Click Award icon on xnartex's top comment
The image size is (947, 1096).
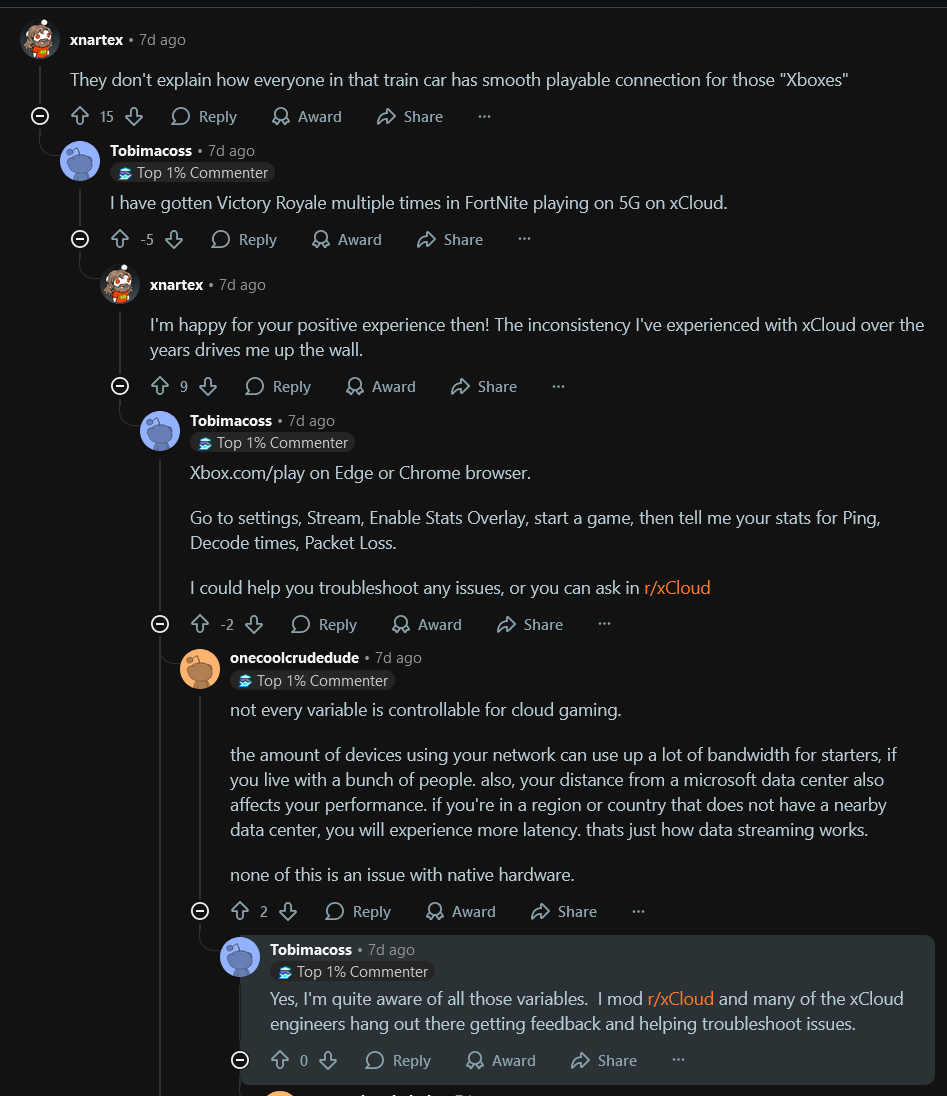[x=307, y=117]
